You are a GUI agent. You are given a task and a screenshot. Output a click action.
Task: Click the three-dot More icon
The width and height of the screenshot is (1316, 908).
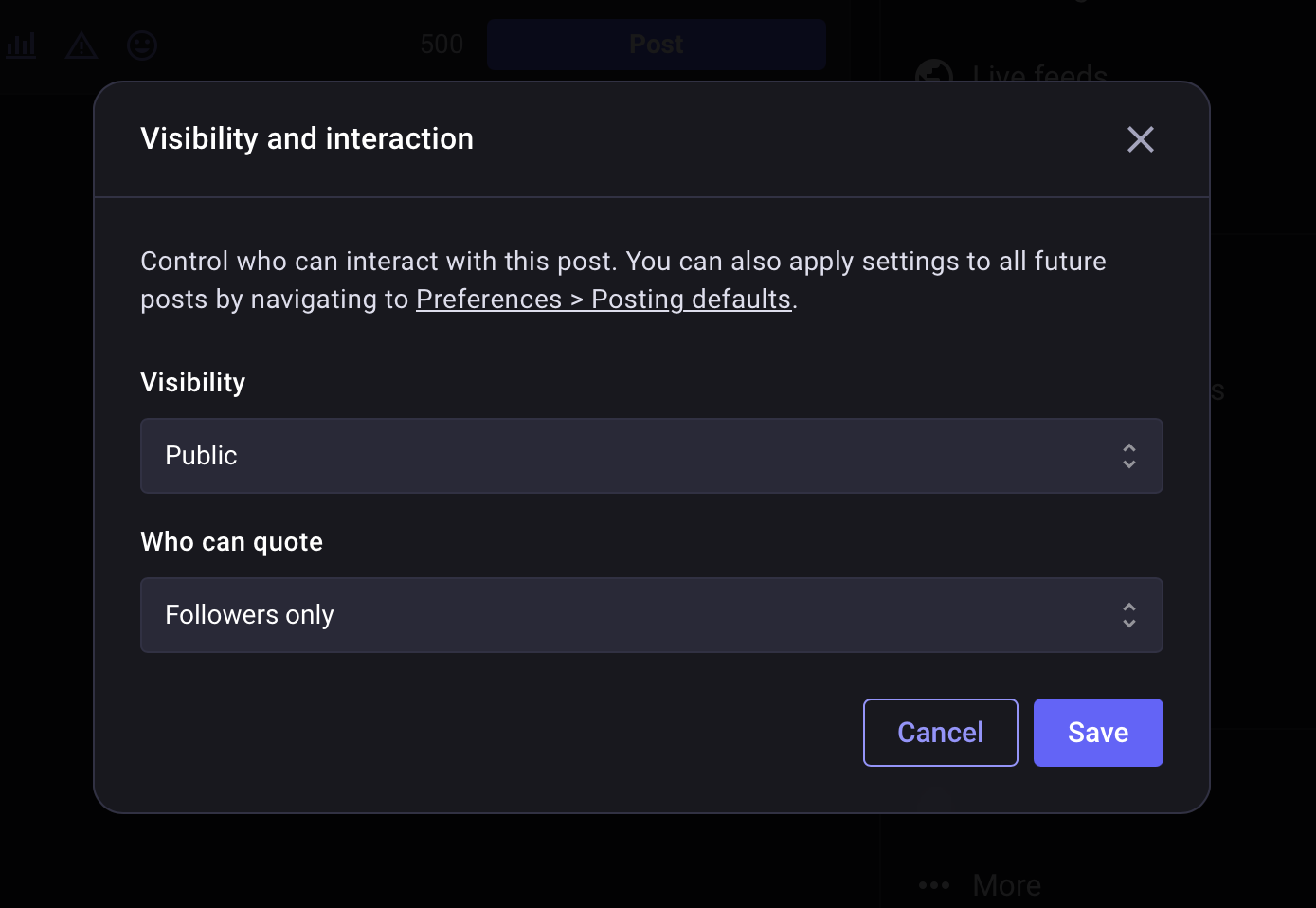(934, 885)
